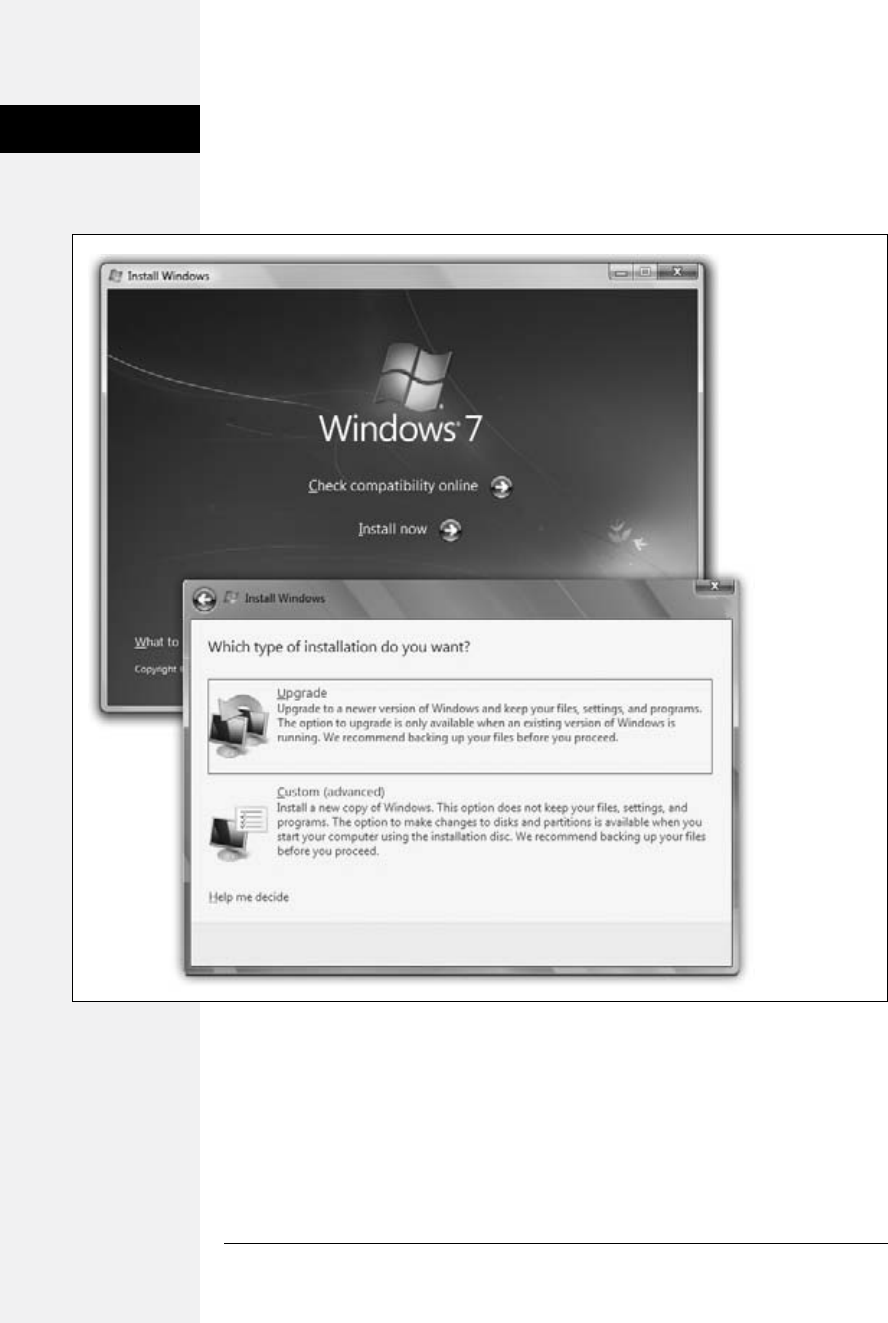Click the Upgrade disc and monitors icon
Image resolution: width=888 pixels, height=1323 pixels.
(x=239, y=724)
